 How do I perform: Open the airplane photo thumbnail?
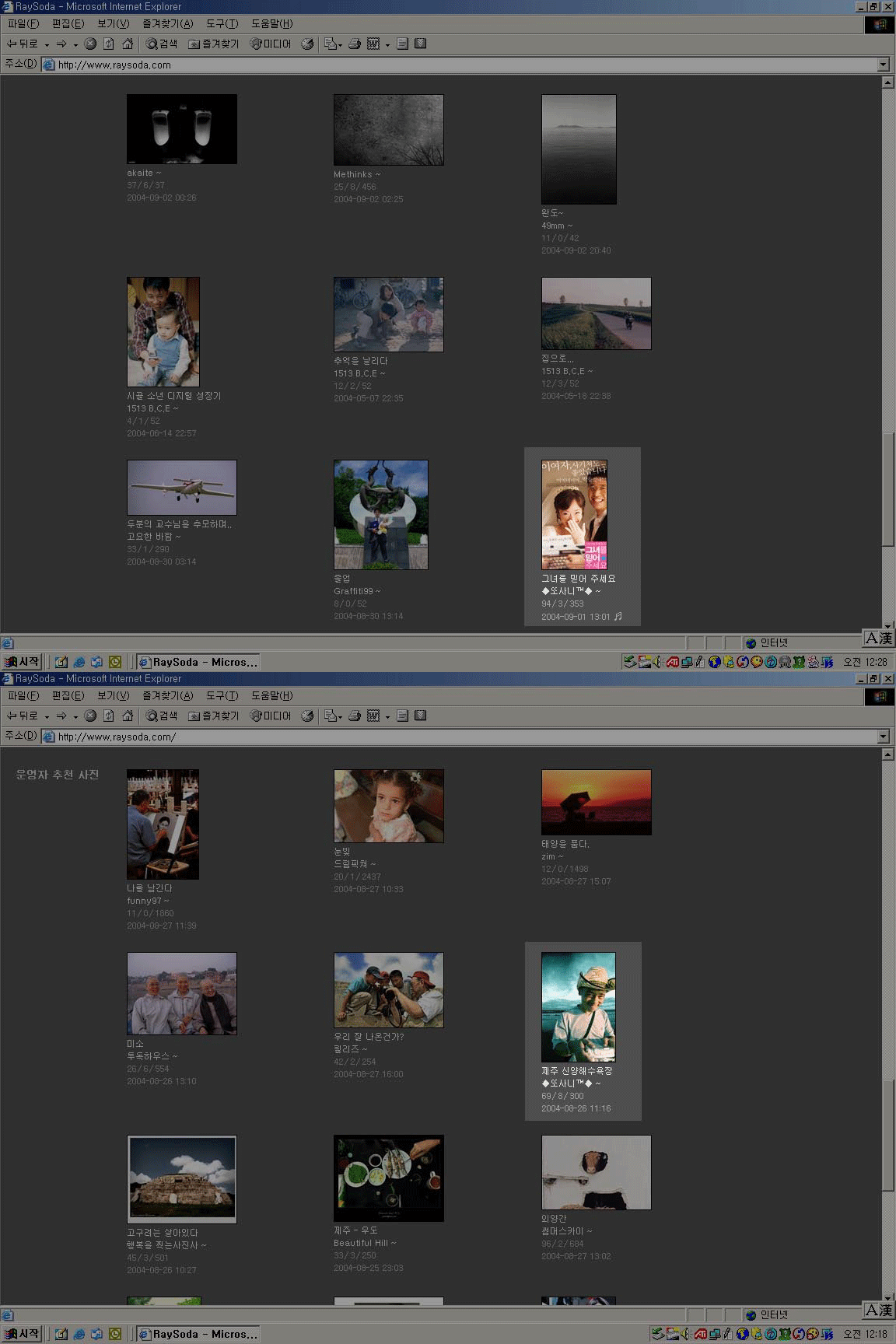tap(181, 488)
